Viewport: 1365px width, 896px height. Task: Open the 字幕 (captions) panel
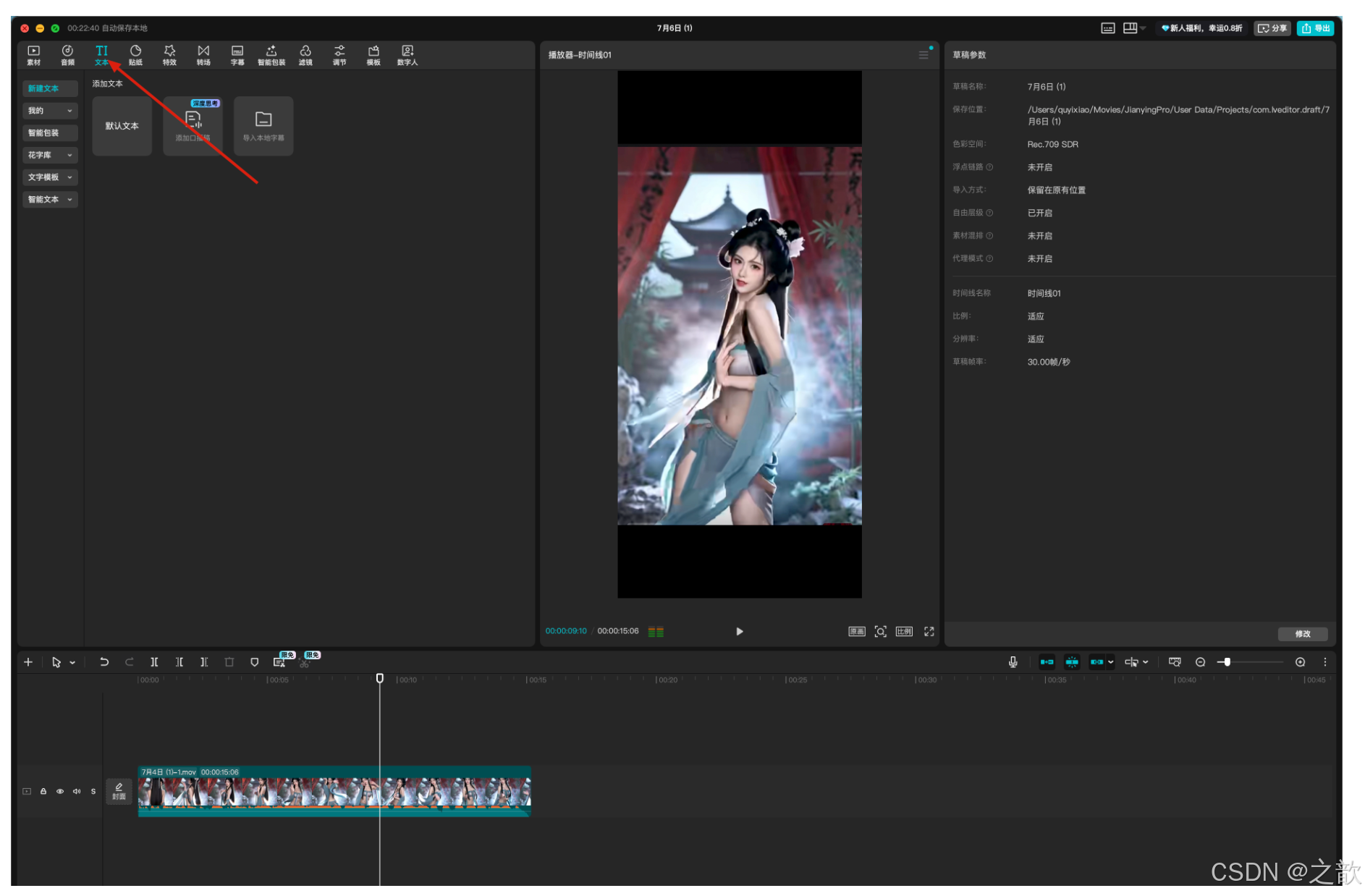(x=237, y=55)
